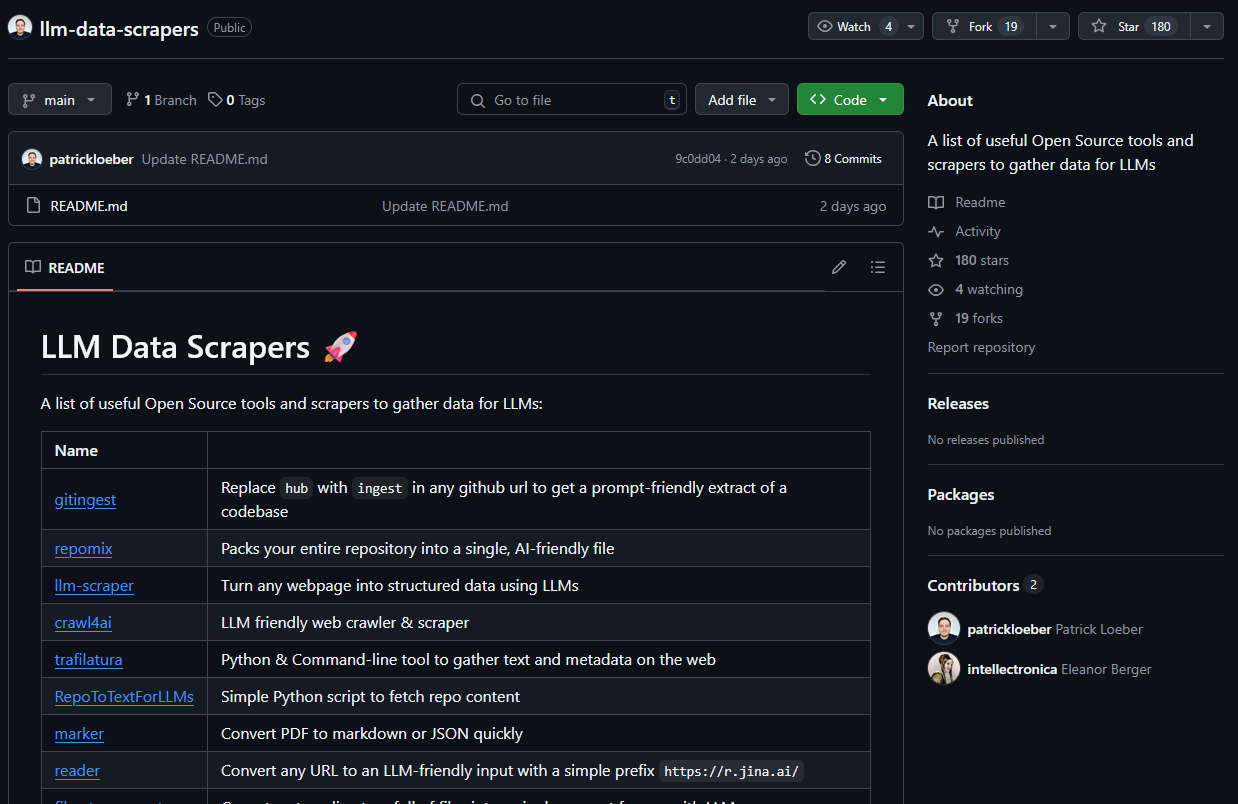Open the trafilatura link
The image size is (1238, 804).
pyautogui.click(x=89, y=659)
